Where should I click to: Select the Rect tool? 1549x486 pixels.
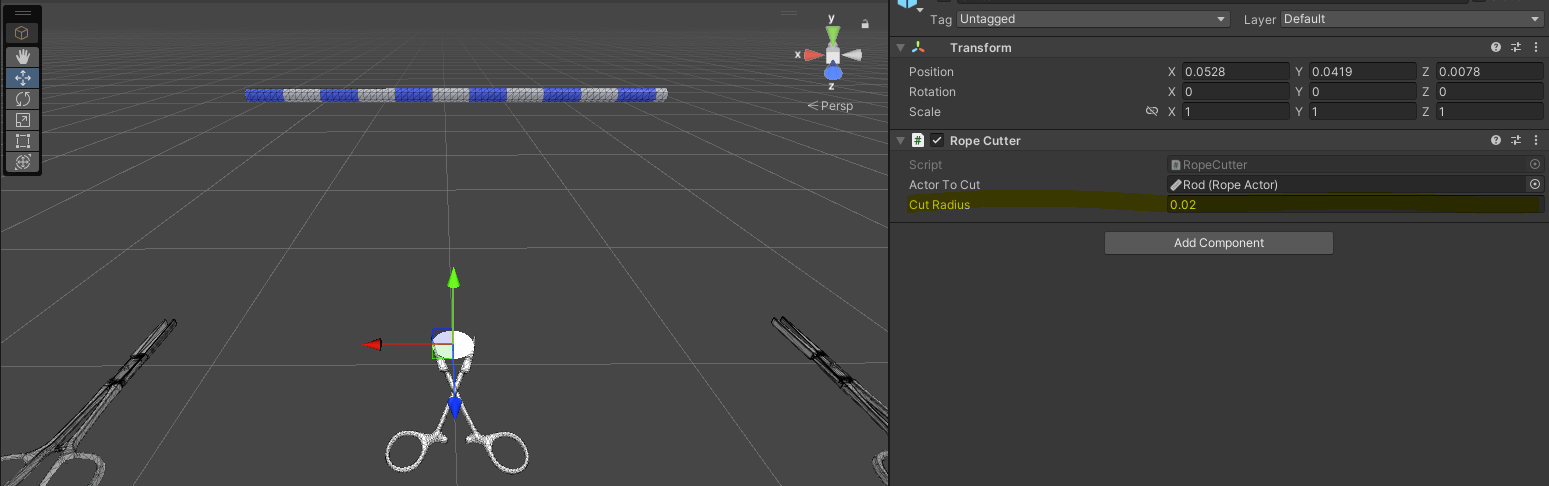tap(22, 141)
